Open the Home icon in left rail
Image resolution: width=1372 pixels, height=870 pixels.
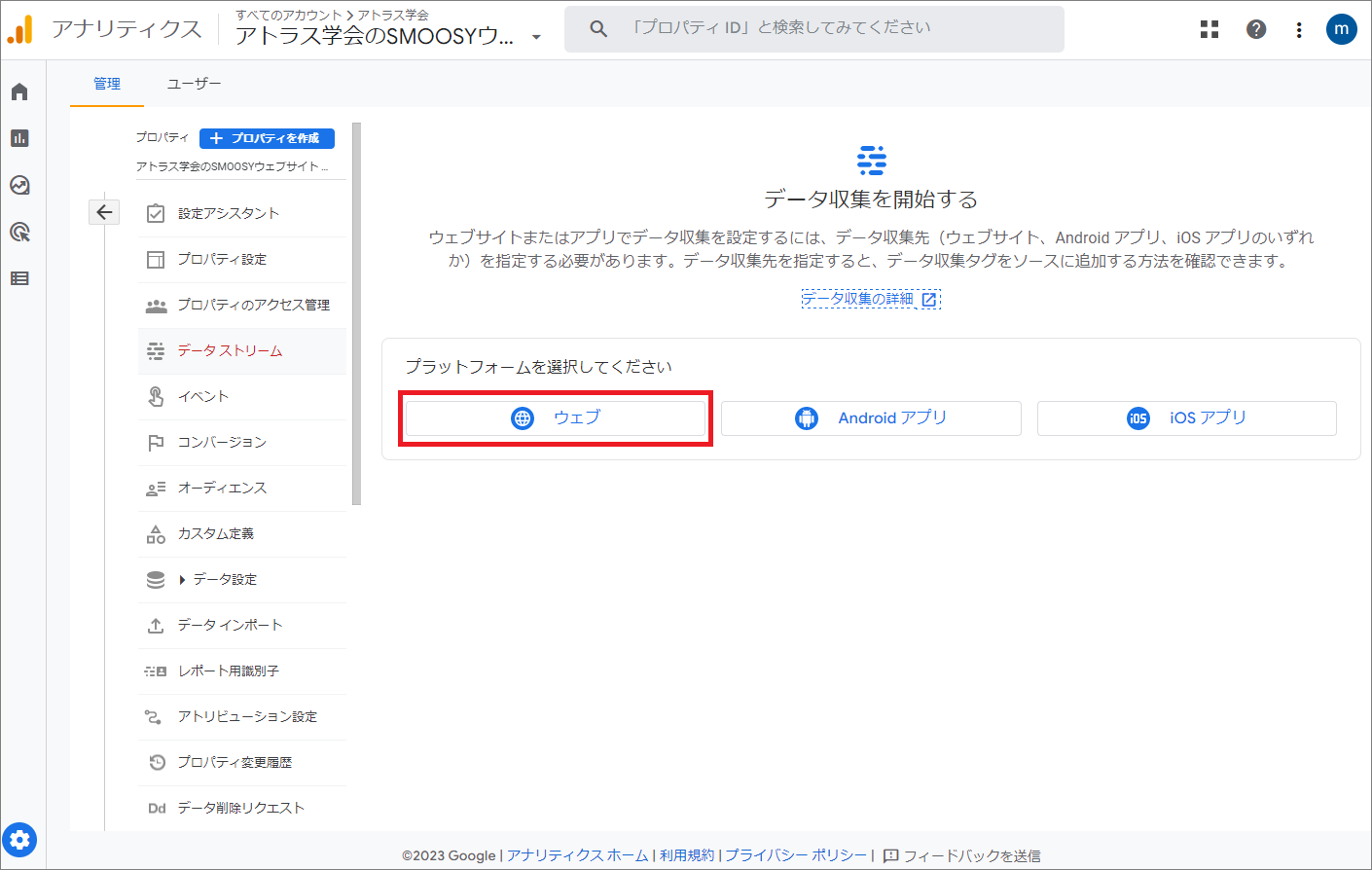[x=19, y=91]
